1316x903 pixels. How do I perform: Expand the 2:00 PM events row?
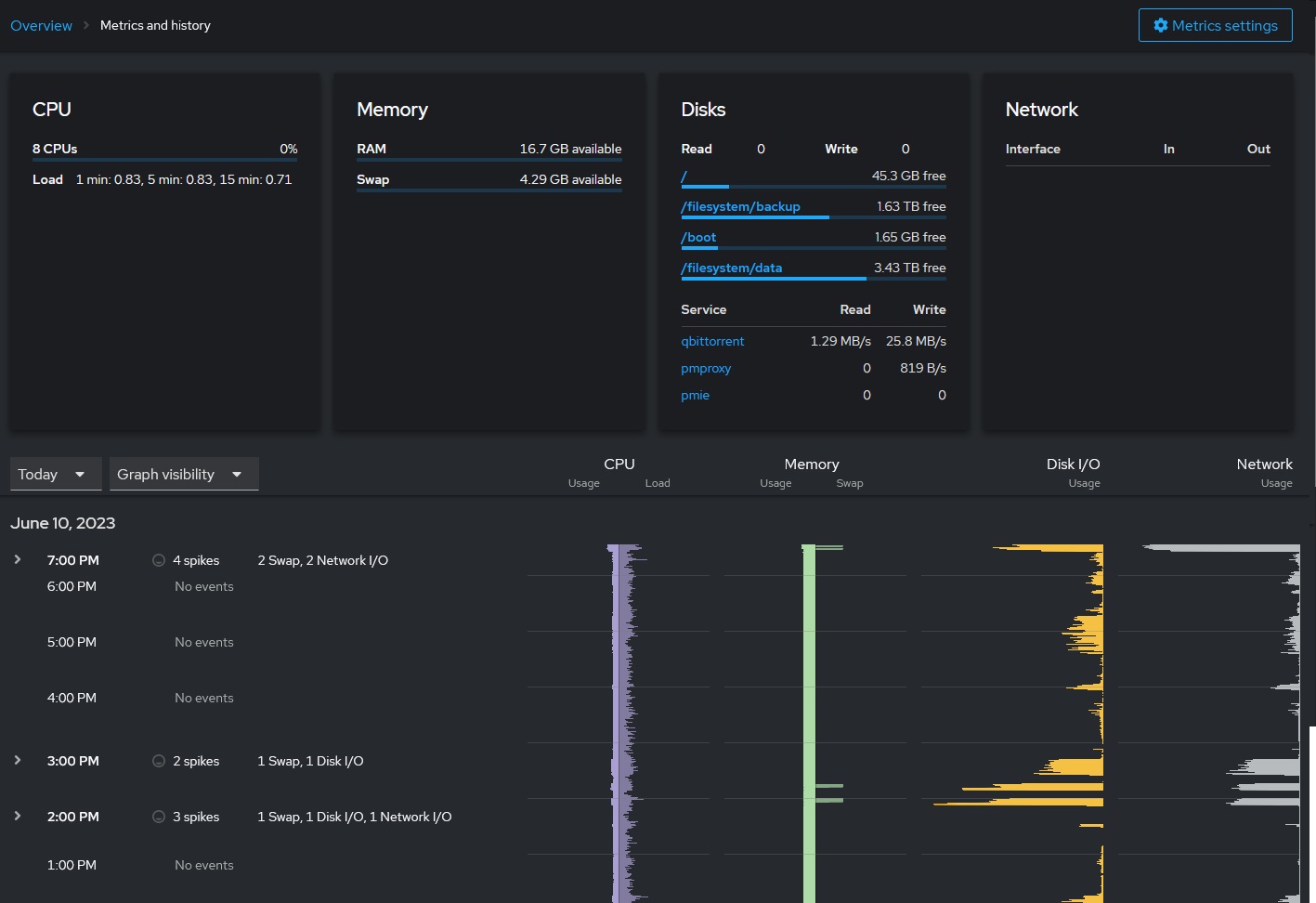point(17,816)
